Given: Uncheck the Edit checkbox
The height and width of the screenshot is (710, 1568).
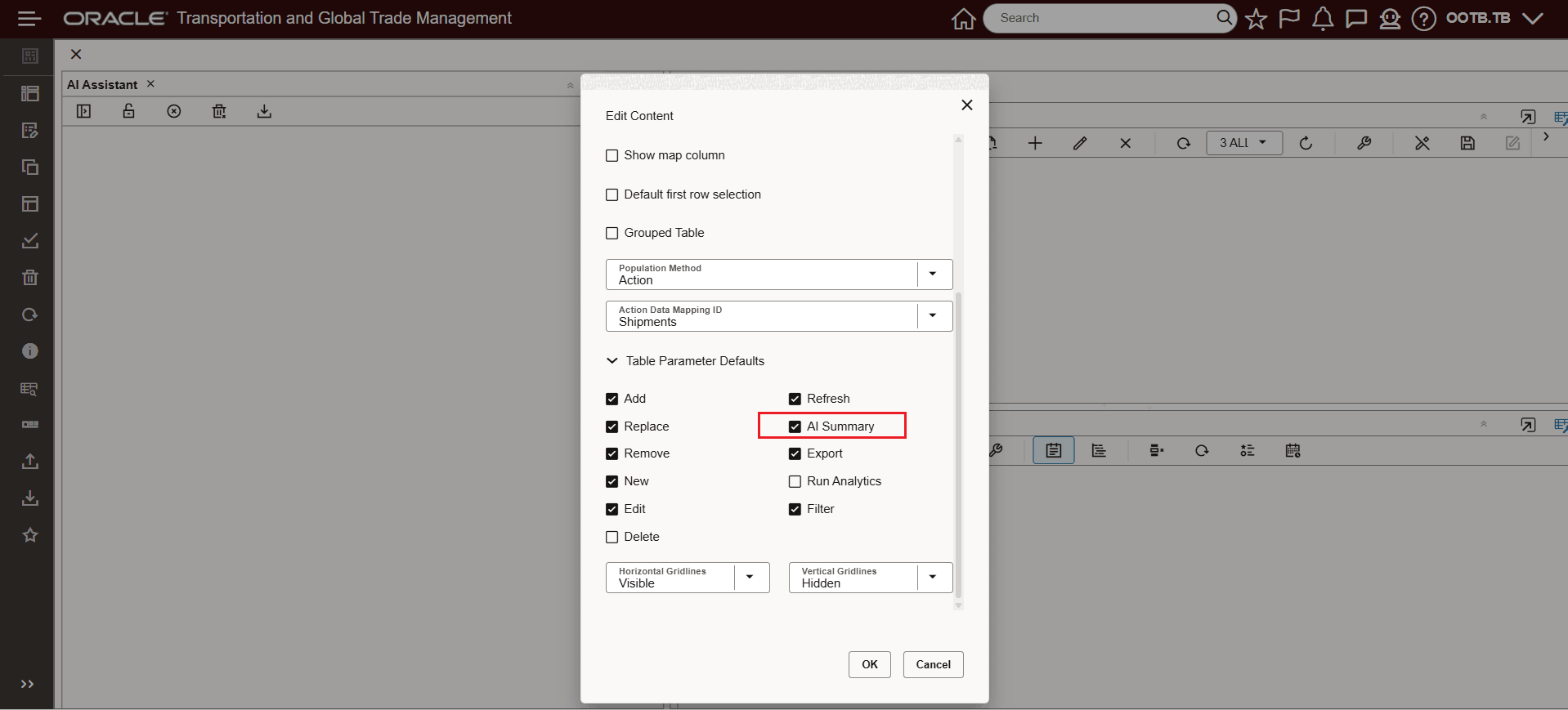Looking at the screenshot, I should [612, 509].
